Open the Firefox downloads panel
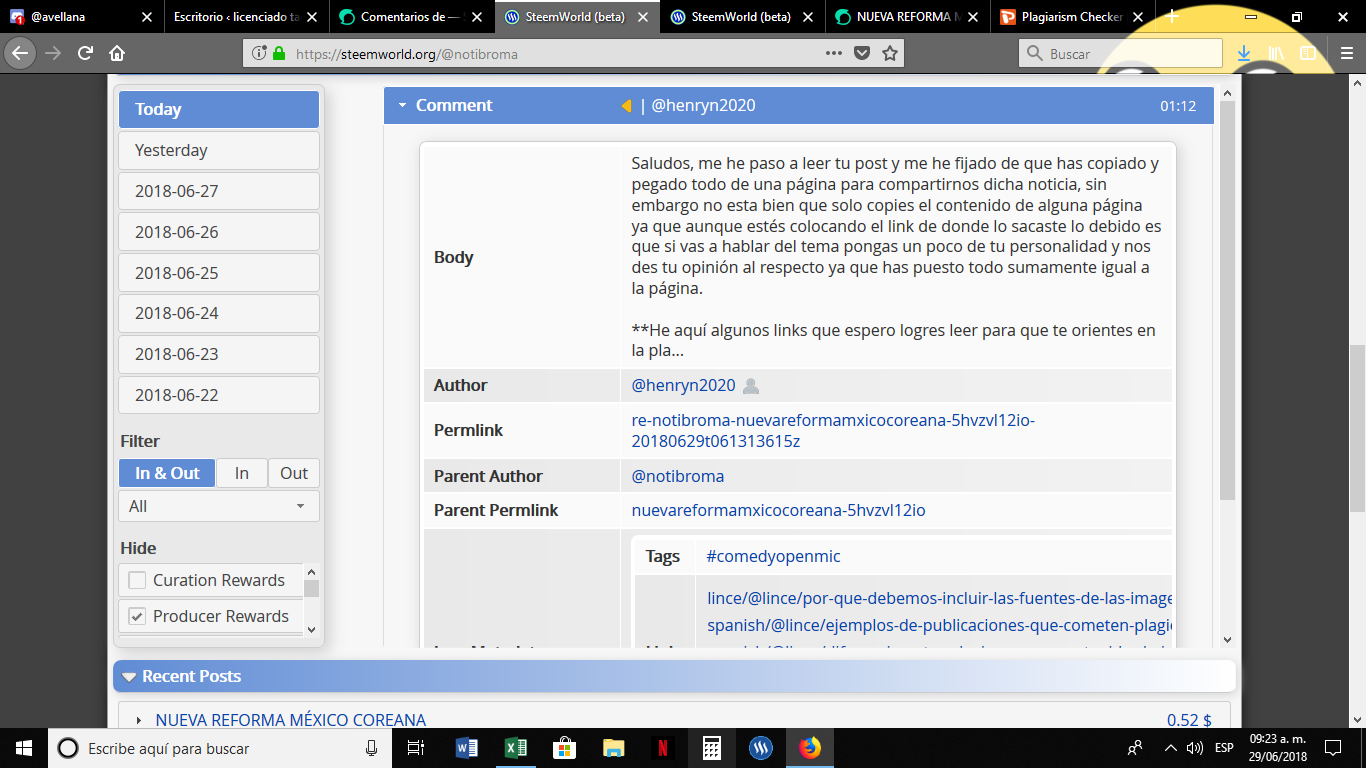This screenshot has width=1366, height=768. [x=1244, y=54]
